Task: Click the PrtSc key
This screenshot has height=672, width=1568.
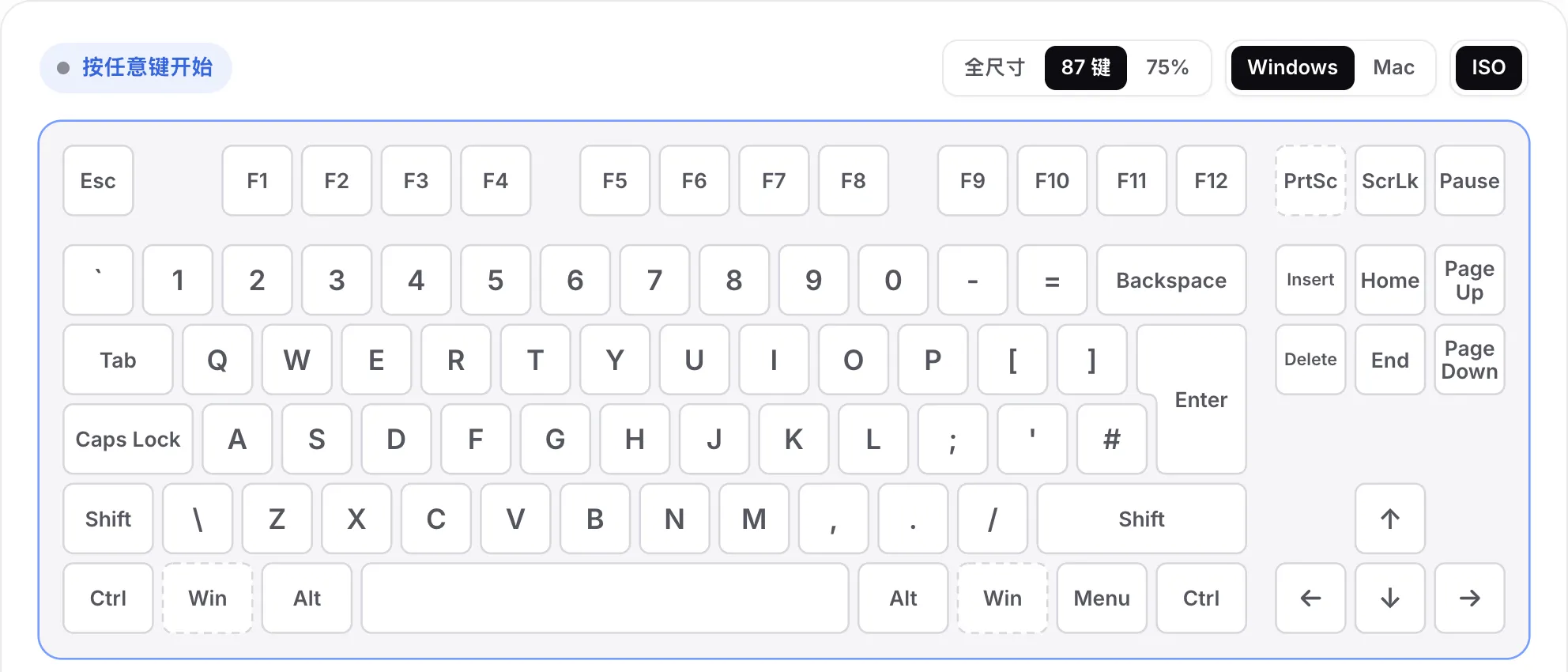Action: [x=1310, y=180]
